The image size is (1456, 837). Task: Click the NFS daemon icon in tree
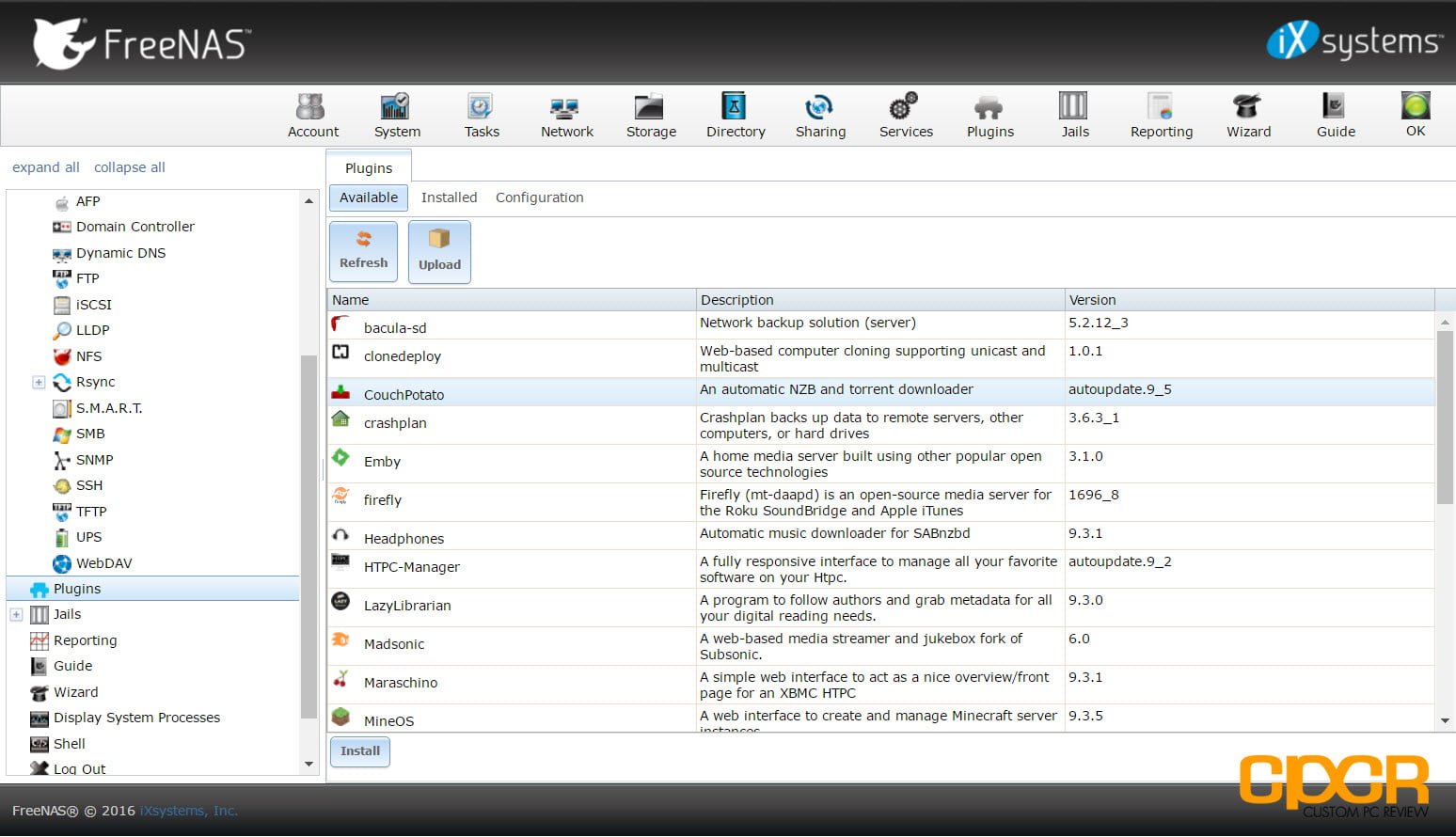pyautogui.click(x=62, y=356)
